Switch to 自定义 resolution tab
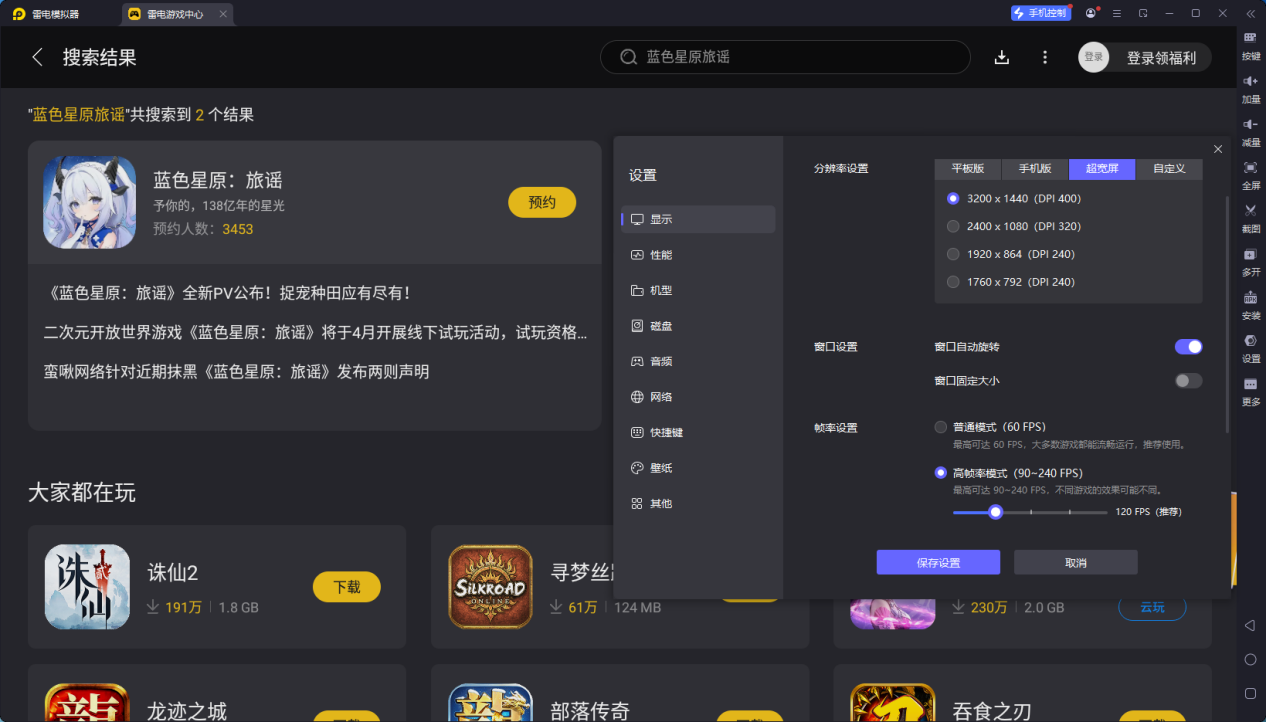This screenshot has height=722, width=1266. [1169, 169]
